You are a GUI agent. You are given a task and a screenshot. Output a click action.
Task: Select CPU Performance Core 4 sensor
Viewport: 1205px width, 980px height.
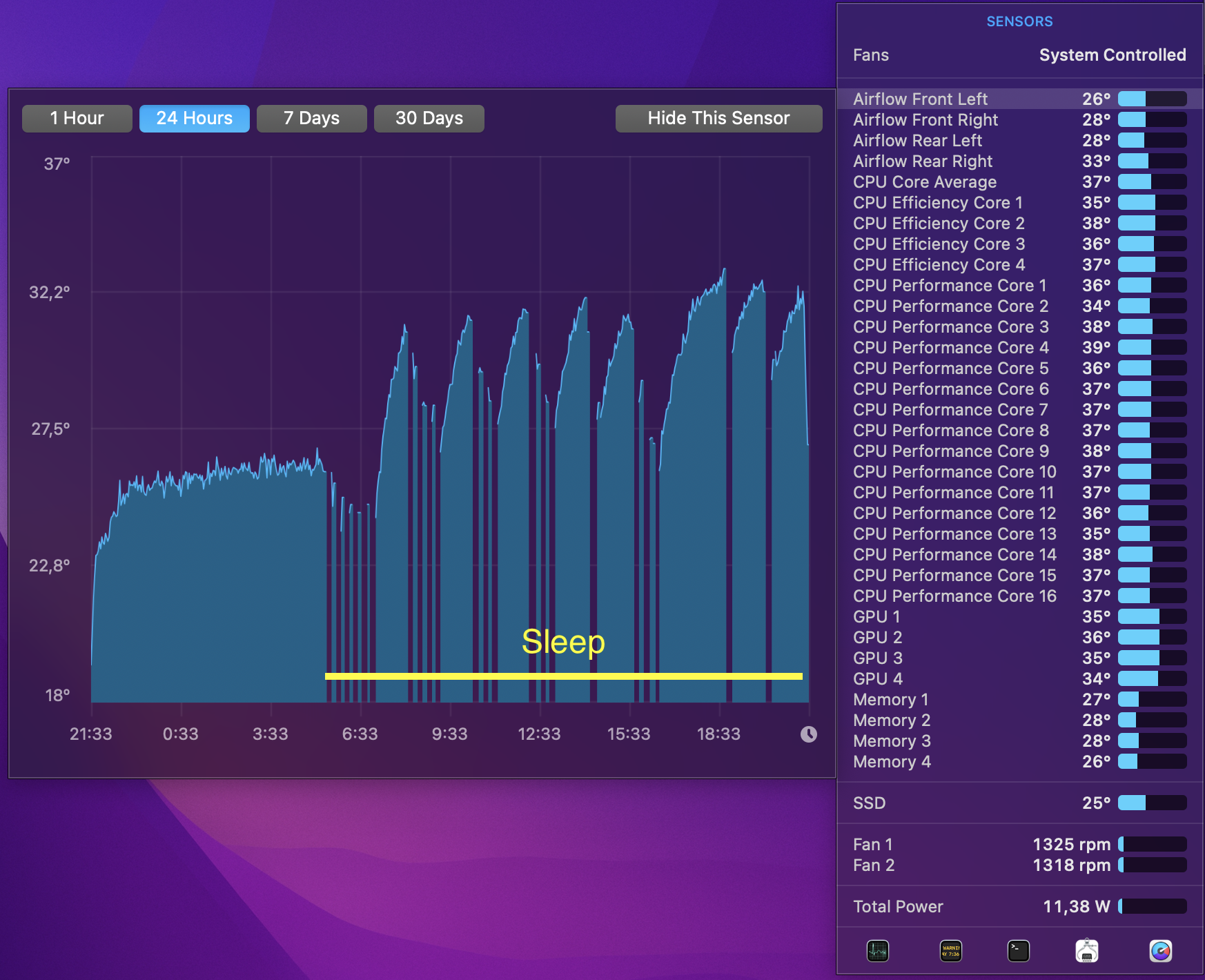pos(1019,347)
